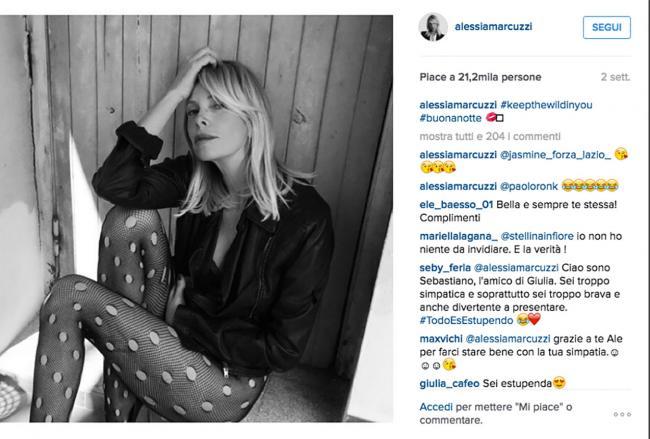Visit giulia_cafeo commenter profile
This screenshot has width=650, height=439.
point(449,384)
